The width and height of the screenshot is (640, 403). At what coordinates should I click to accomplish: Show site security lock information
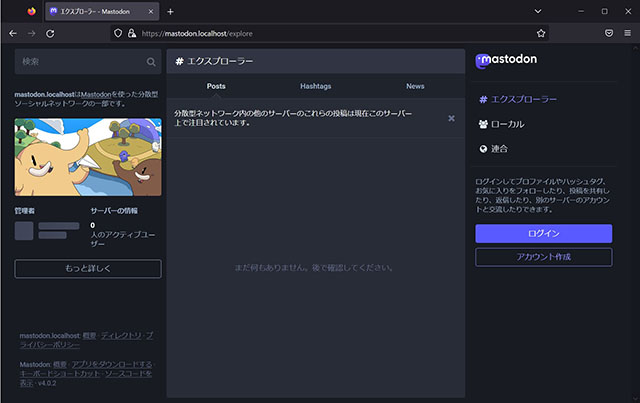pos(131,33)
